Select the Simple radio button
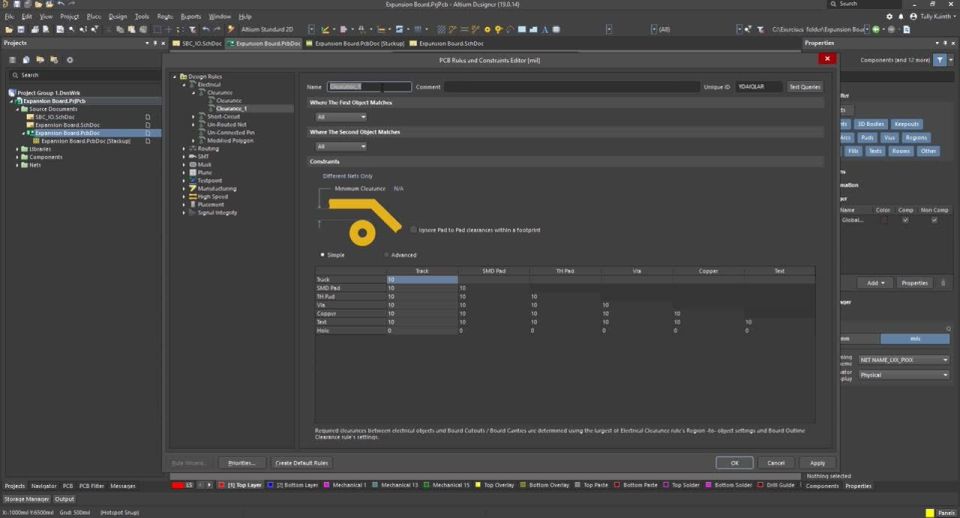Screen dimensions: 960x518 323,255
